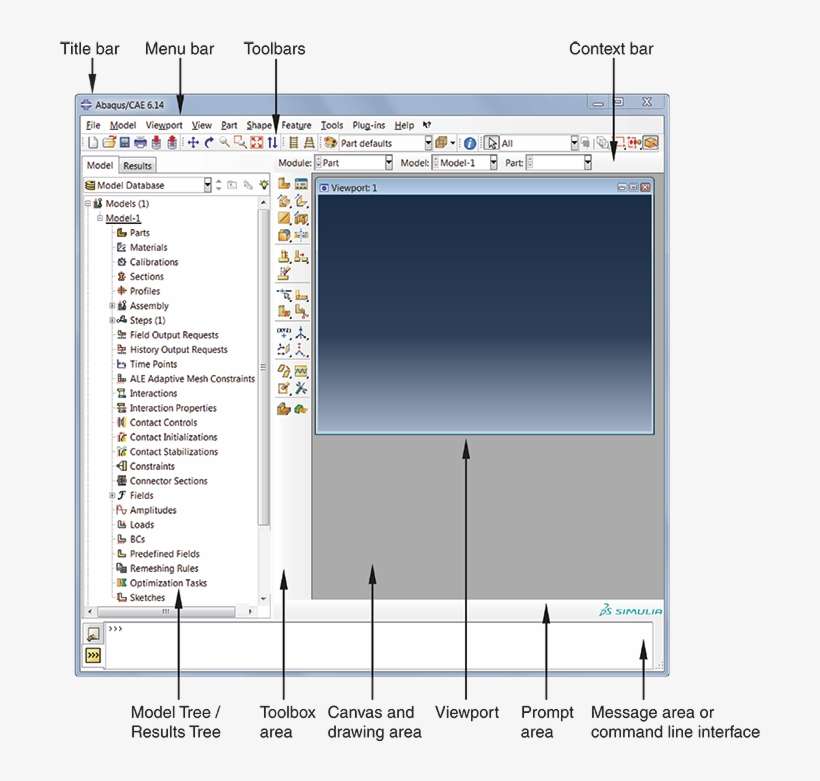The width and height of the screenshot is (820, 781).
Task: Open the Module dropdown showing Part
Action: (389, 162)
